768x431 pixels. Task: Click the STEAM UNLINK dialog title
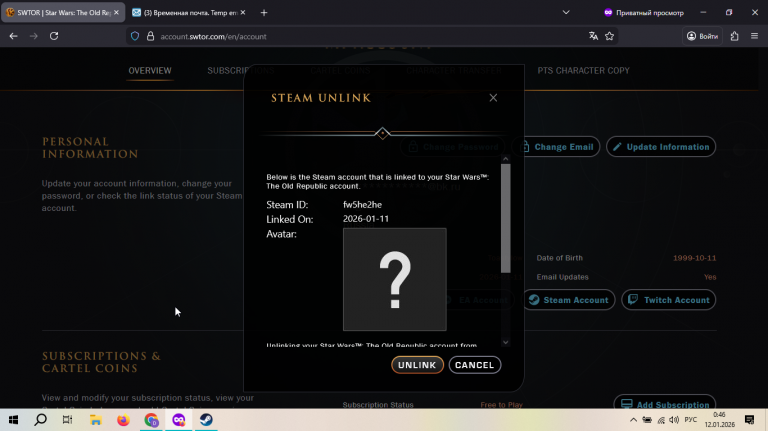tap(321, 98)
